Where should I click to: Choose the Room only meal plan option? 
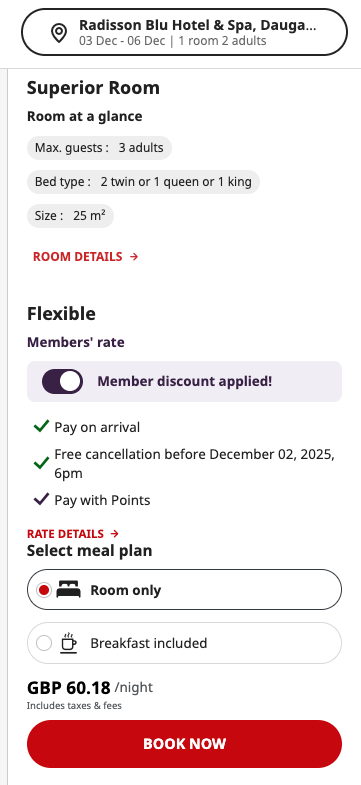click(x=184, y=590)
